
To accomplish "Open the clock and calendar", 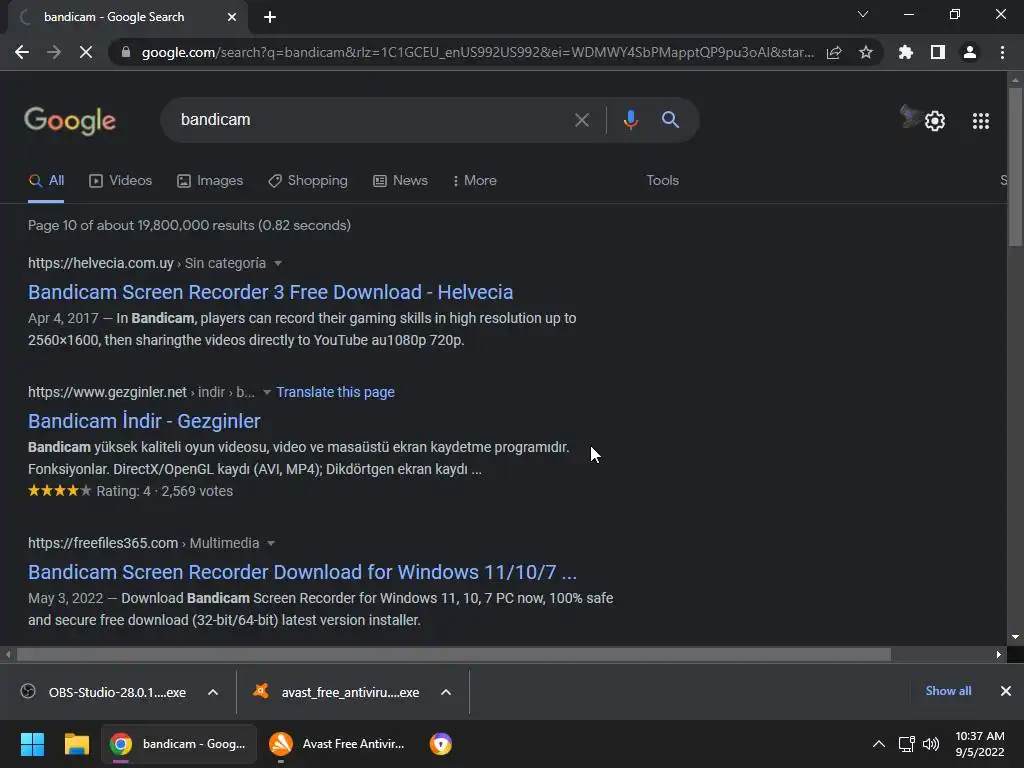I will 980,744.
